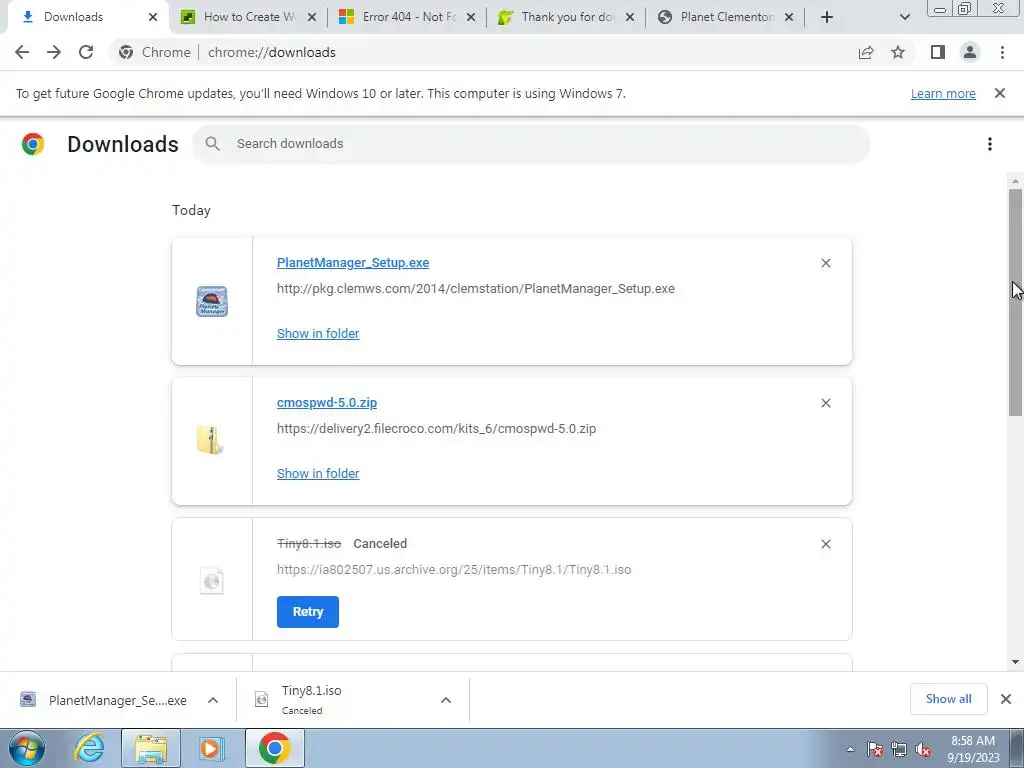Open the cmospwd-5.0.zip file link
Viewport: 1024px width, 768px height.
pyautogui.click(x=327, y=403)
